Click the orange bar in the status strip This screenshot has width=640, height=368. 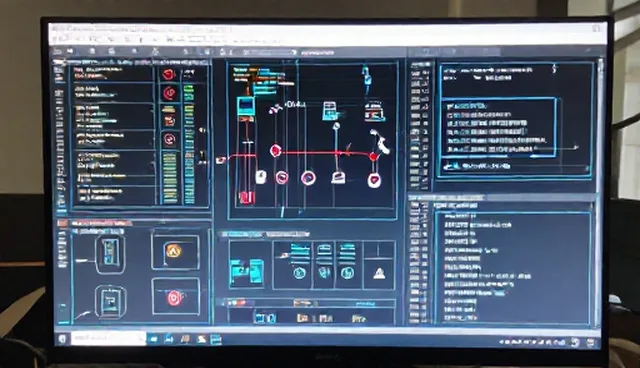(304, 303)
